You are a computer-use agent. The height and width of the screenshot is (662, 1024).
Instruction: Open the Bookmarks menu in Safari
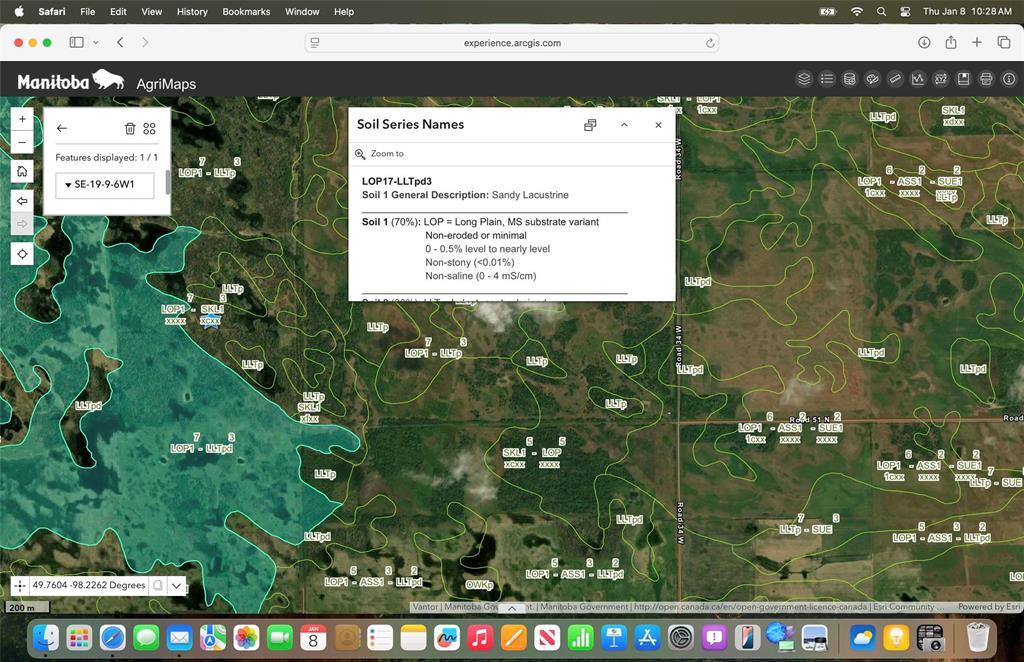pos(246,12)
